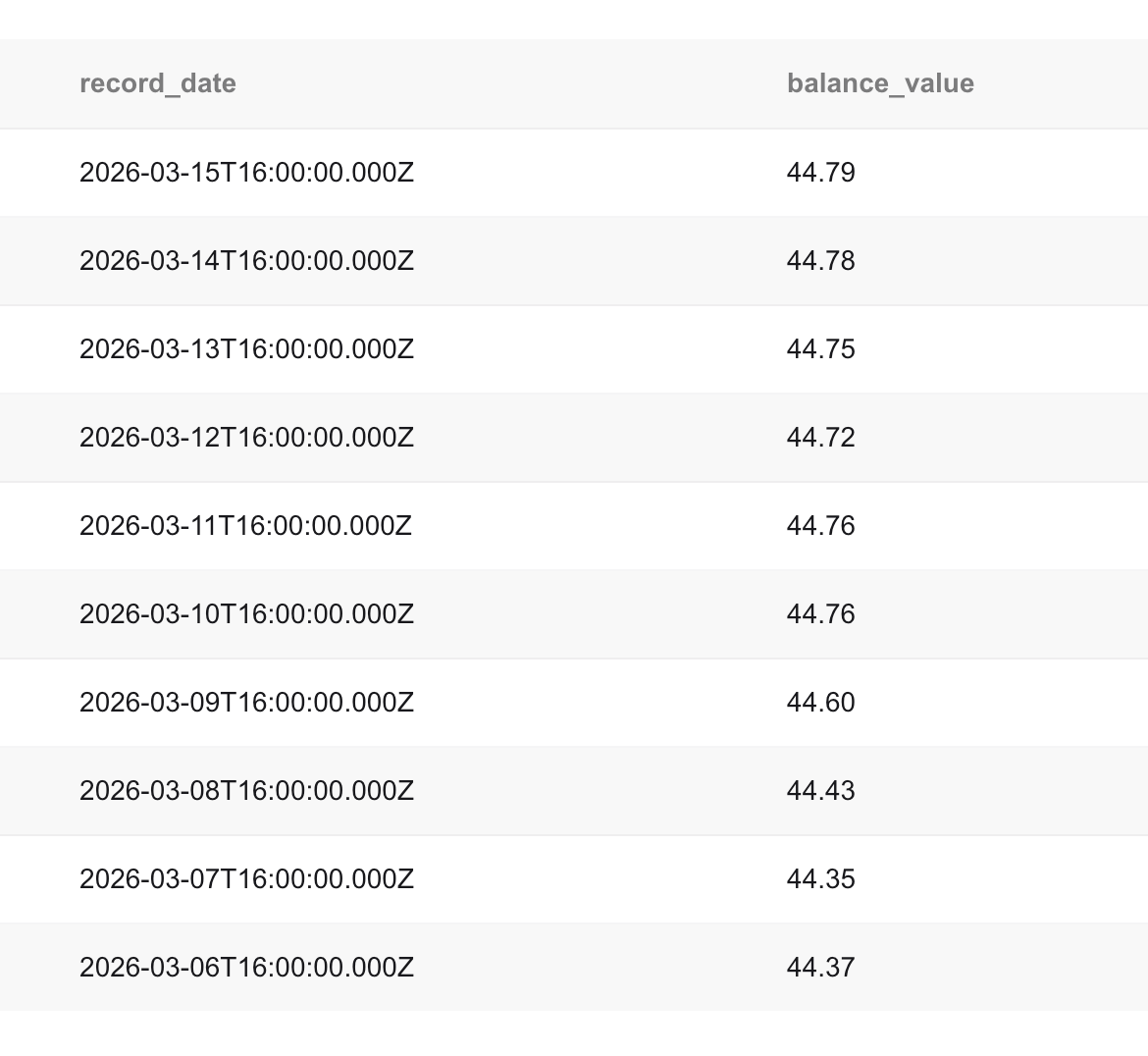Viewport: 1148px width, 1056px height.
Task: Click the balance value 44.75
Action: pyautogui.click(x=820, y=349)
